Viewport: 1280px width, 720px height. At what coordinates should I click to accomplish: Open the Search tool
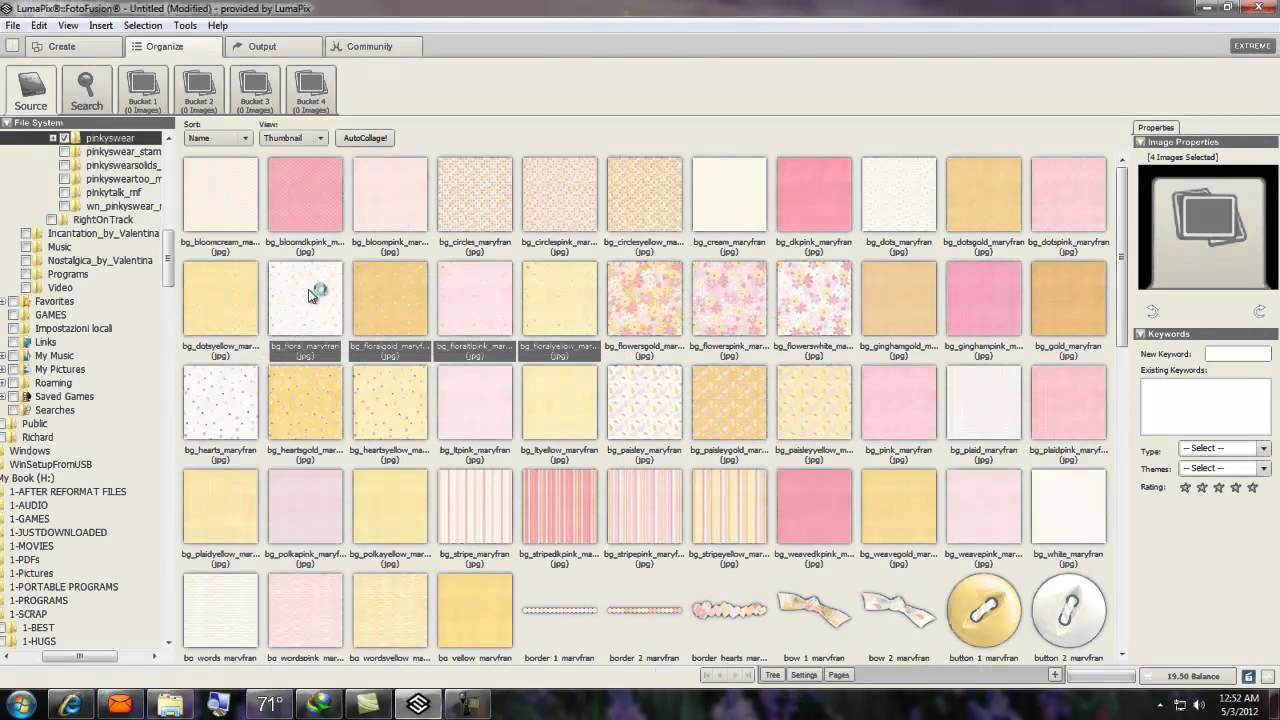86,90
